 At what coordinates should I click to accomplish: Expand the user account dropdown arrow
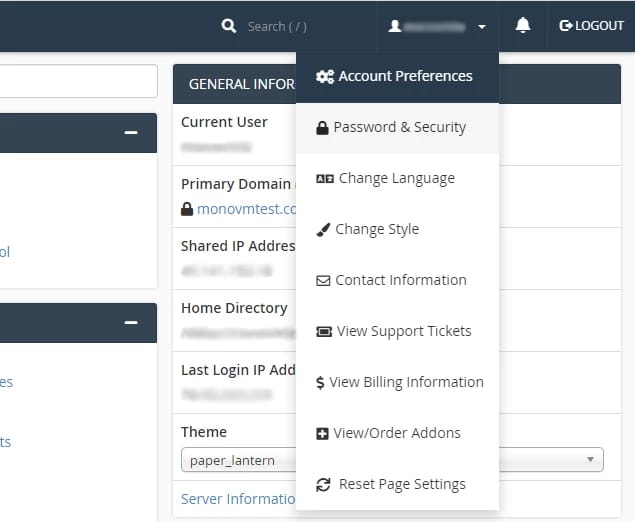pos(482,27)
